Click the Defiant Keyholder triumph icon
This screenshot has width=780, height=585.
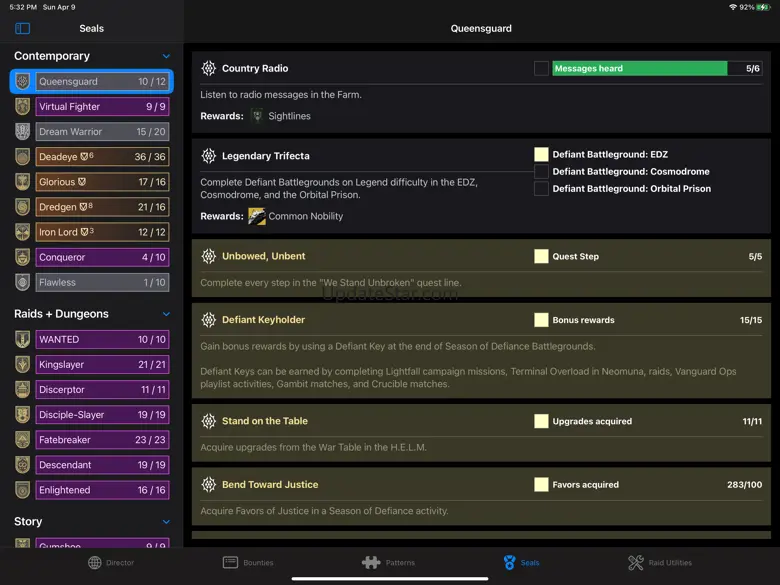coord(208,319)
